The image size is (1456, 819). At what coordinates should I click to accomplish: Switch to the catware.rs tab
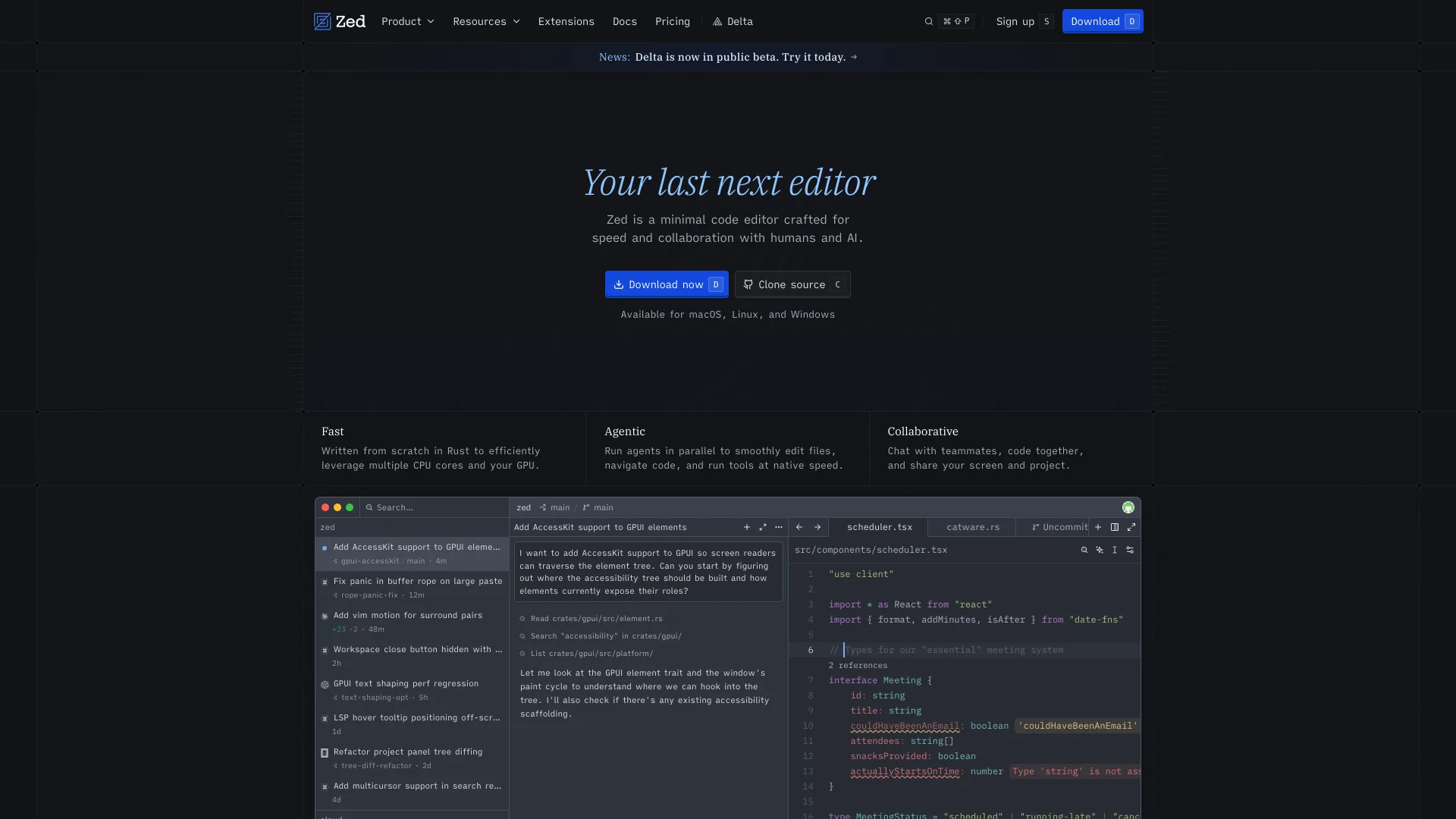[973, 527]
